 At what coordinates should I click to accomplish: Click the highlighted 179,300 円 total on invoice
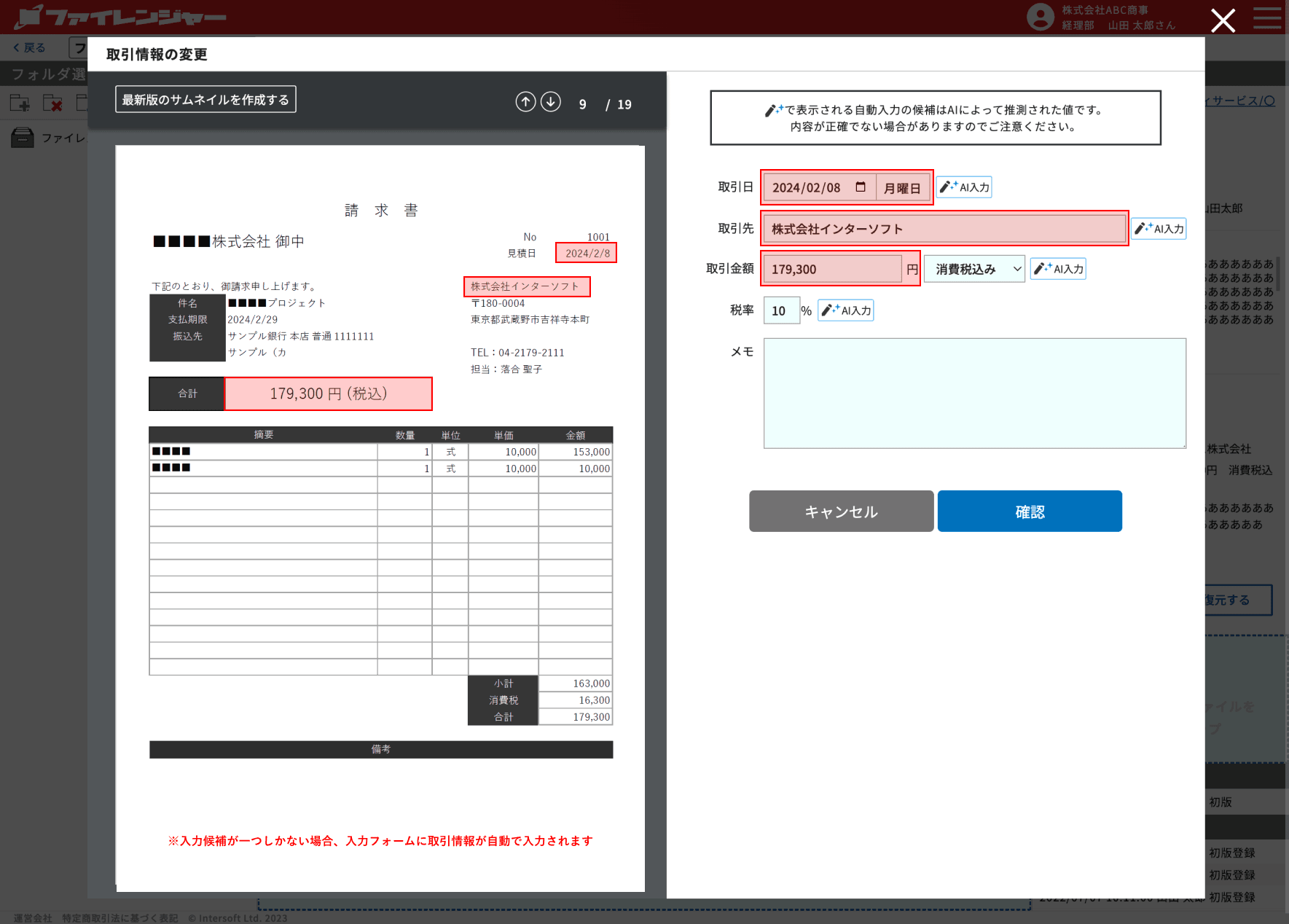(328, 394)
